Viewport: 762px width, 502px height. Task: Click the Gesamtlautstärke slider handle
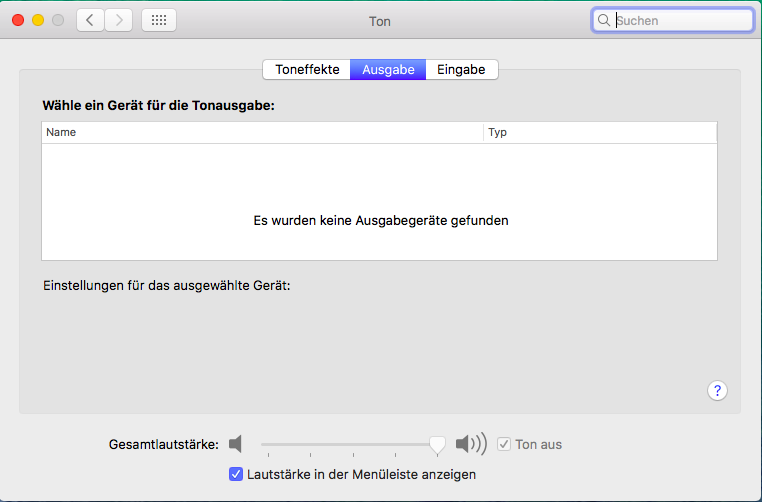[437, 444]
